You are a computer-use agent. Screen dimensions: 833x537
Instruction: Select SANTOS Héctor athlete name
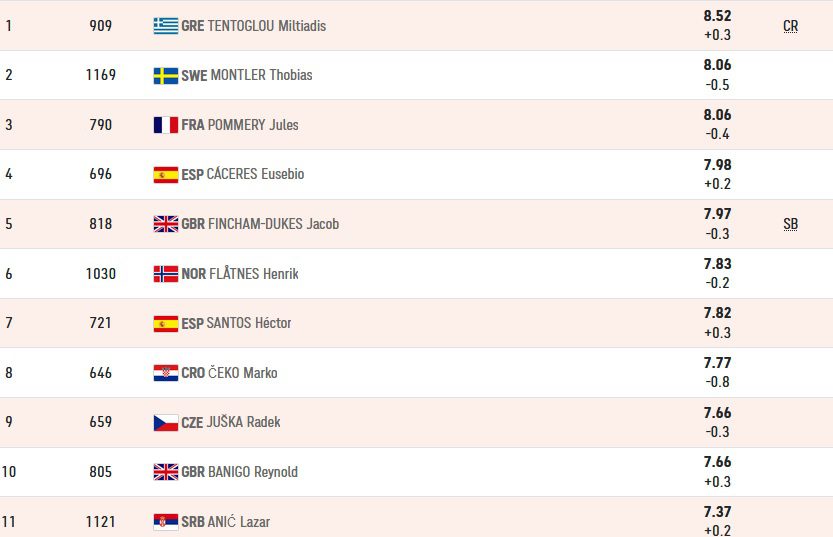pos(249,323)
